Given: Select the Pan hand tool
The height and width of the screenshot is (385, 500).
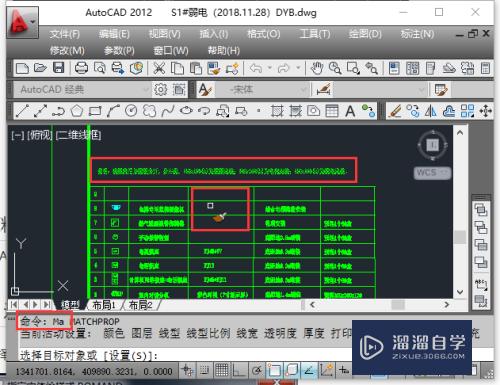Looking at the screenshot, I should tap(317, 68).
